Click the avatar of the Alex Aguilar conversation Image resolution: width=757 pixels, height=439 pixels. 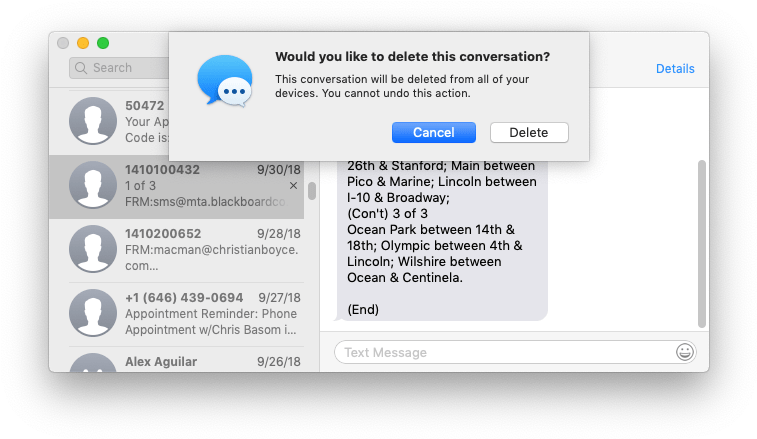coord(93,363)
